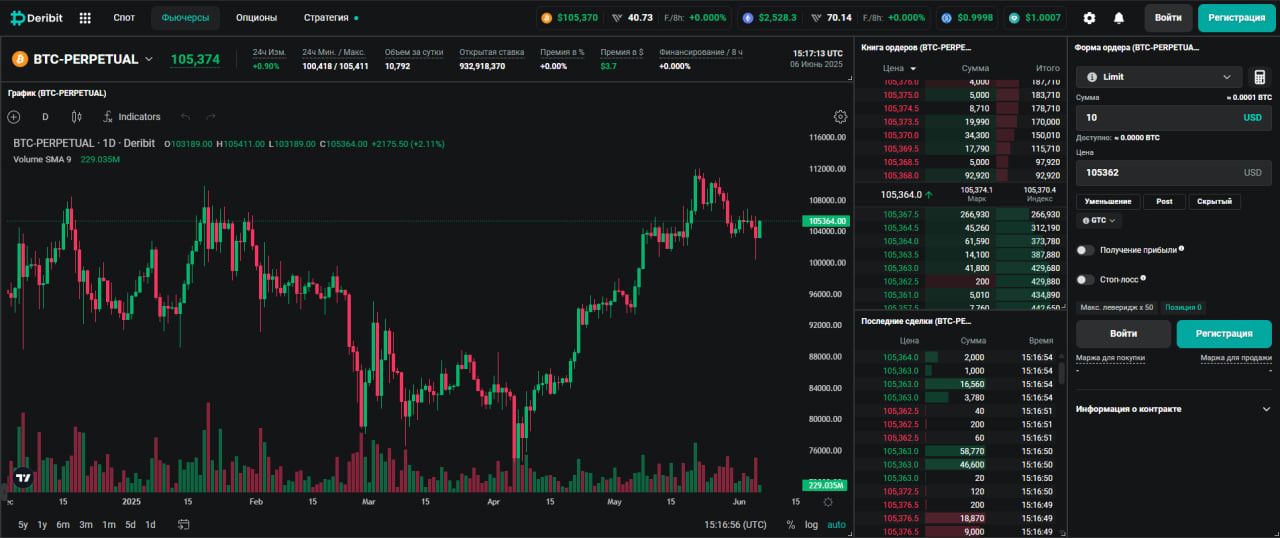Enable the 'Скрытый' hidden order option
1280x538 pixels.
1215,202
